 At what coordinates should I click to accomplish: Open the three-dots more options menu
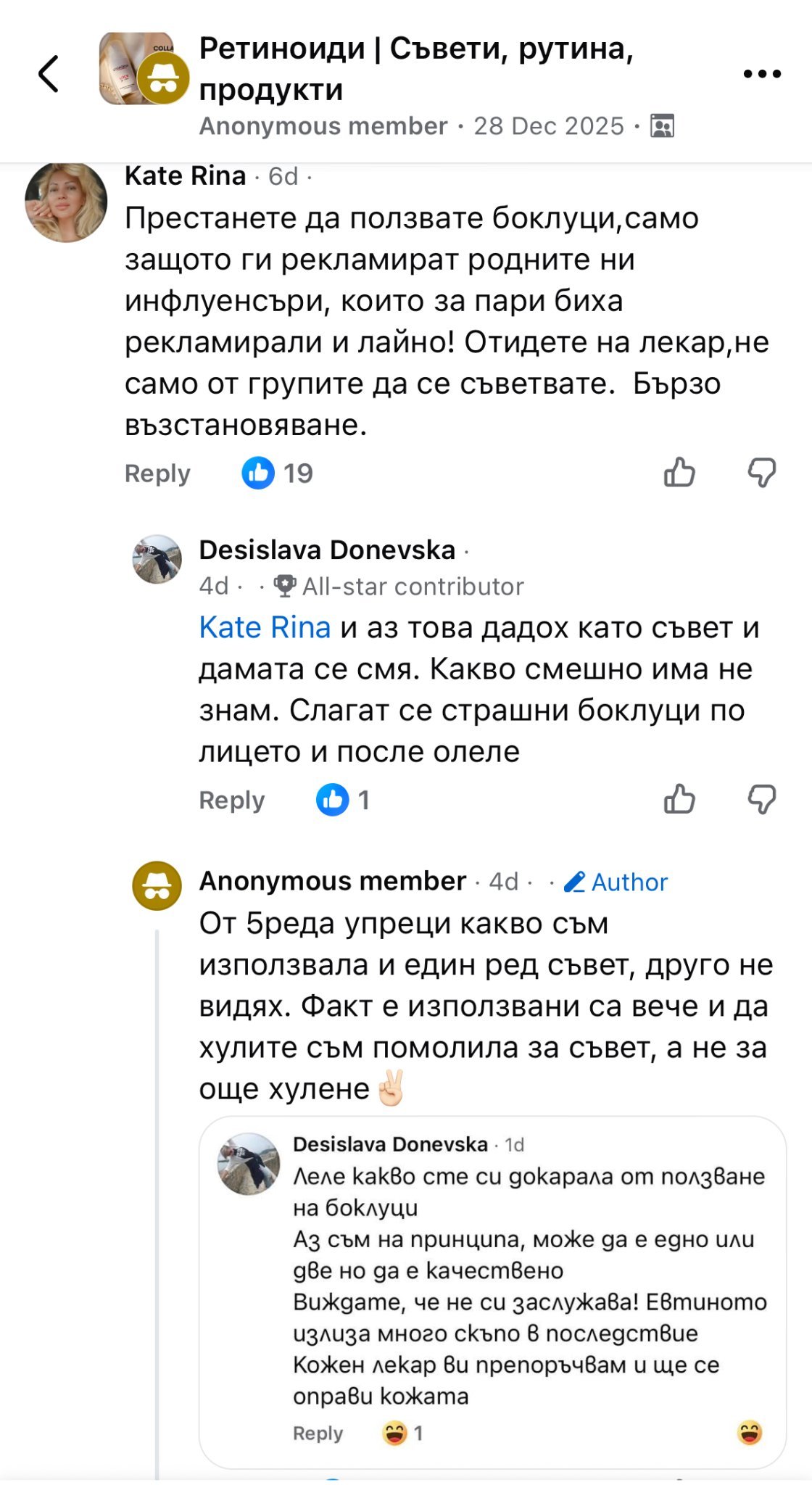click(762, 73)
